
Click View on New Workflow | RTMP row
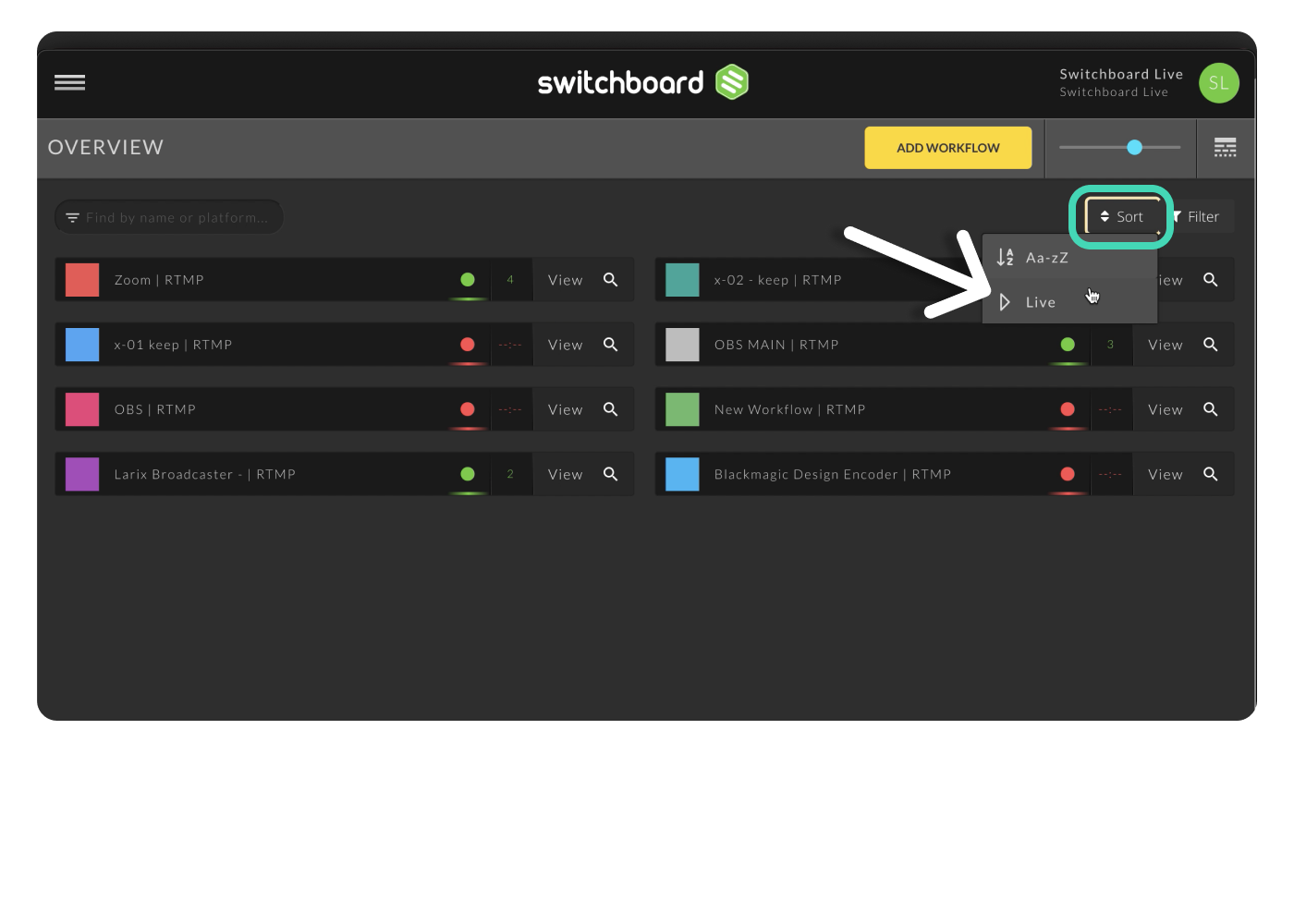1166,409
